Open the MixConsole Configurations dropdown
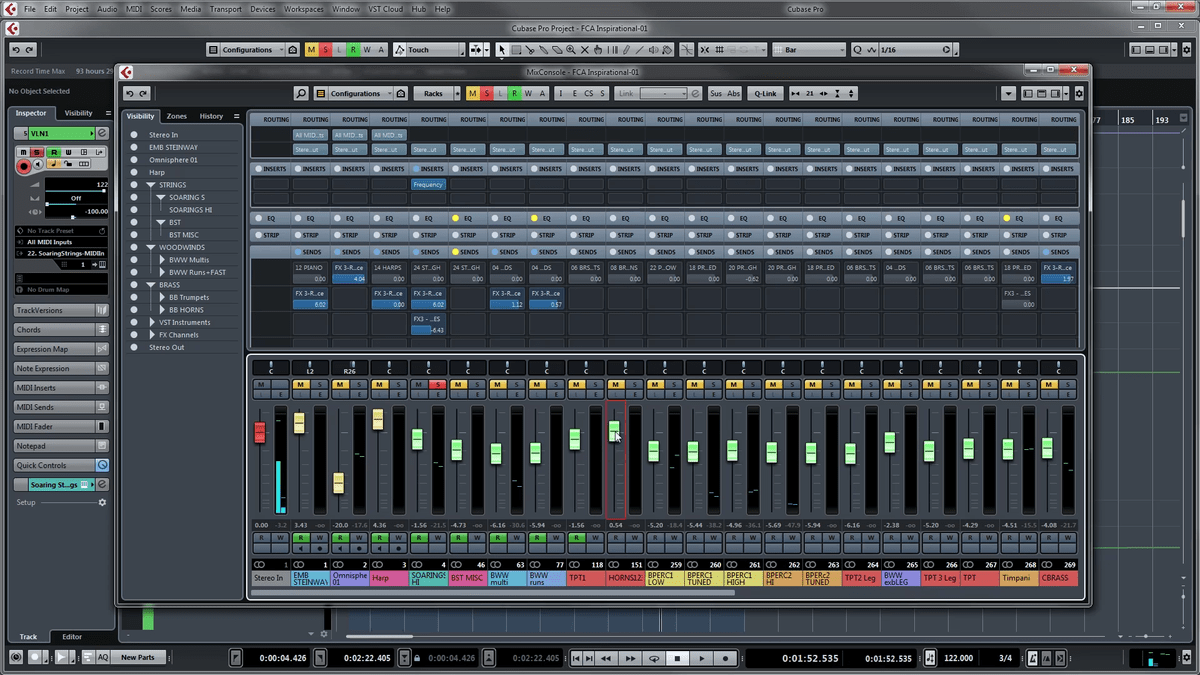 tap(362, 93)
